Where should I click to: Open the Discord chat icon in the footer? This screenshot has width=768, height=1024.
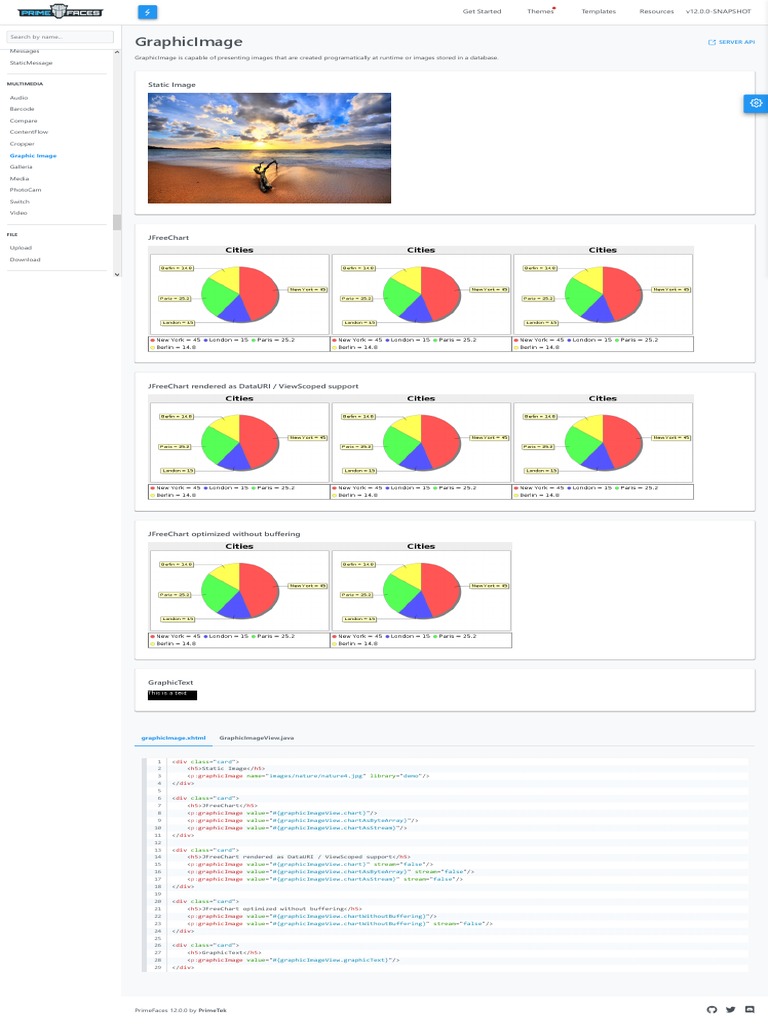click(x=750, y=1010)
